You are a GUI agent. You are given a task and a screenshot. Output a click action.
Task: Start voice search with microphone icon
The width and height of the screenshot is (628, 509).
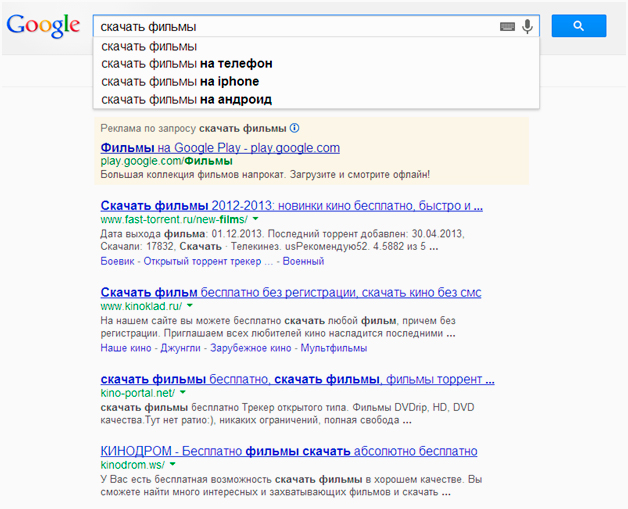528,26
